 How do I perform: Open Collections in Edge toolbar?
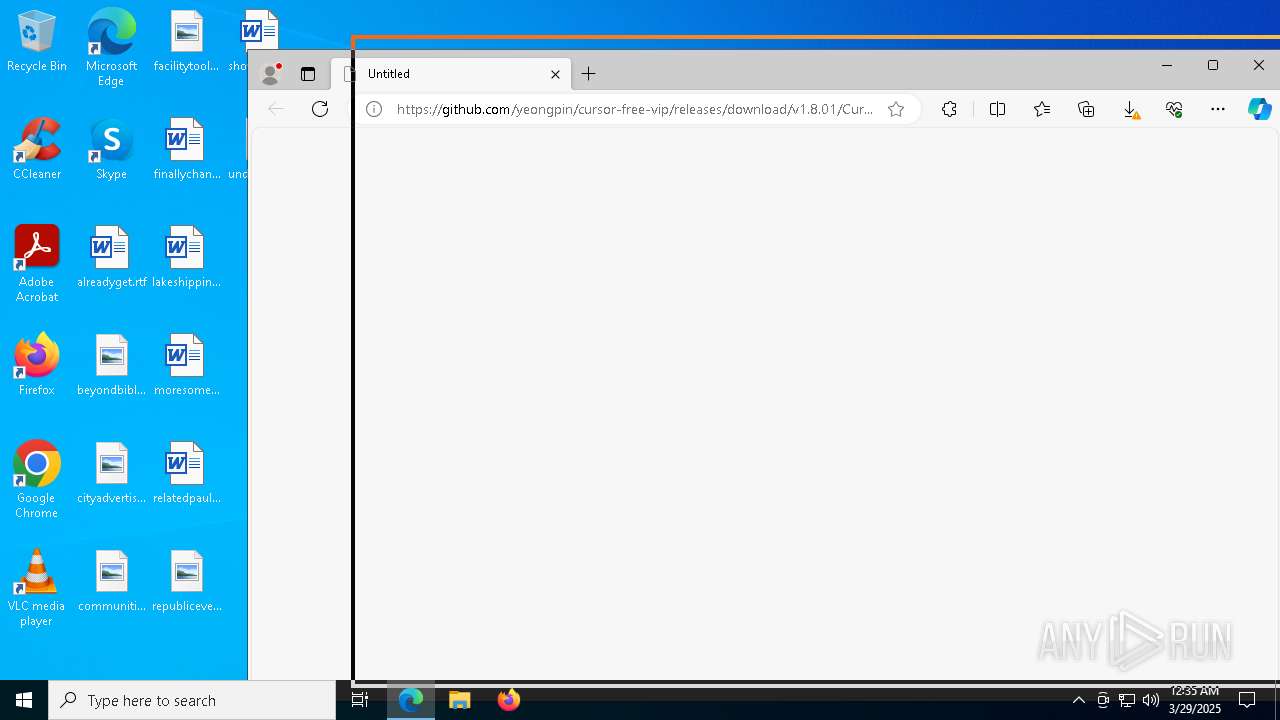point(1086,109)
